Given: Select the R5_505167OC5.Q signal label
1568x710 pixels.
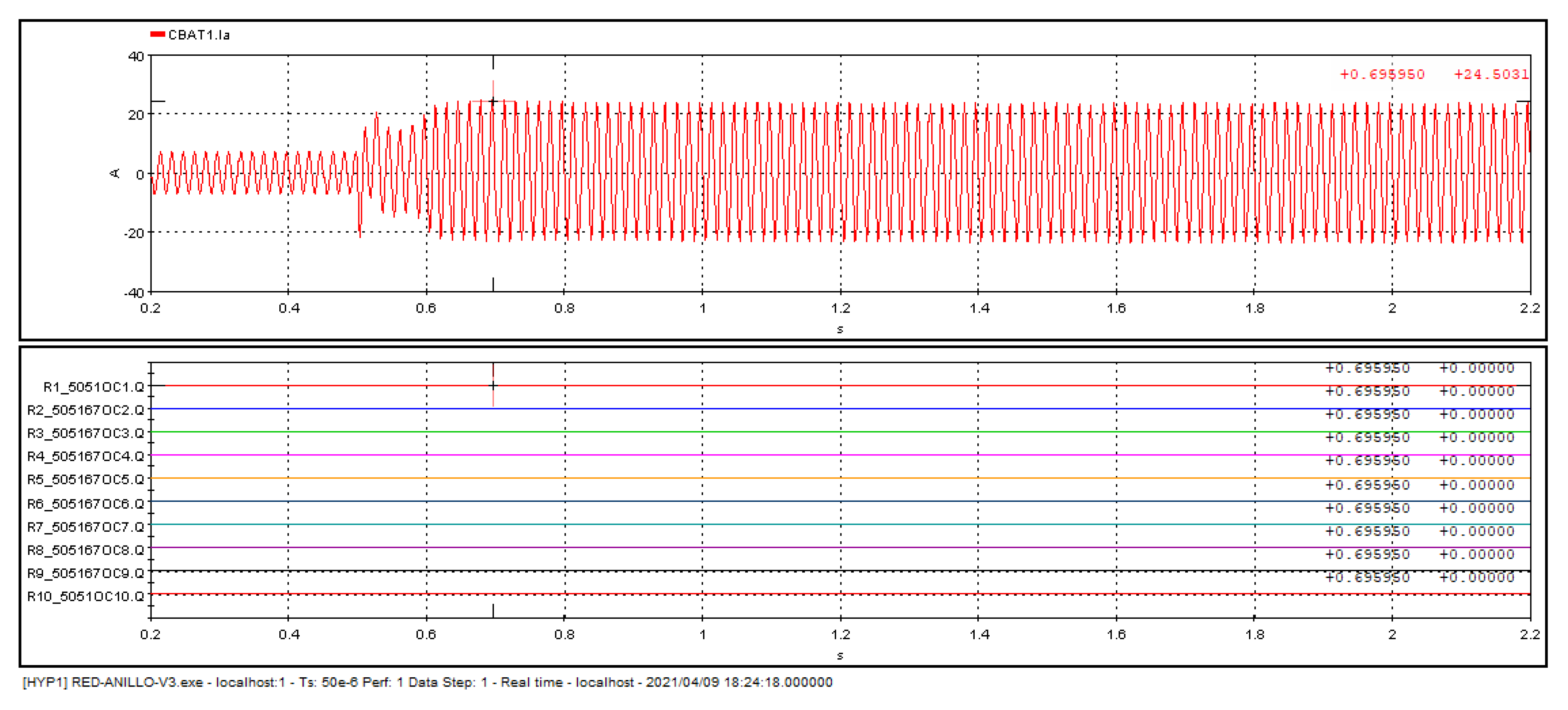Looking at the screenshot, I should [x=85, y=480].
